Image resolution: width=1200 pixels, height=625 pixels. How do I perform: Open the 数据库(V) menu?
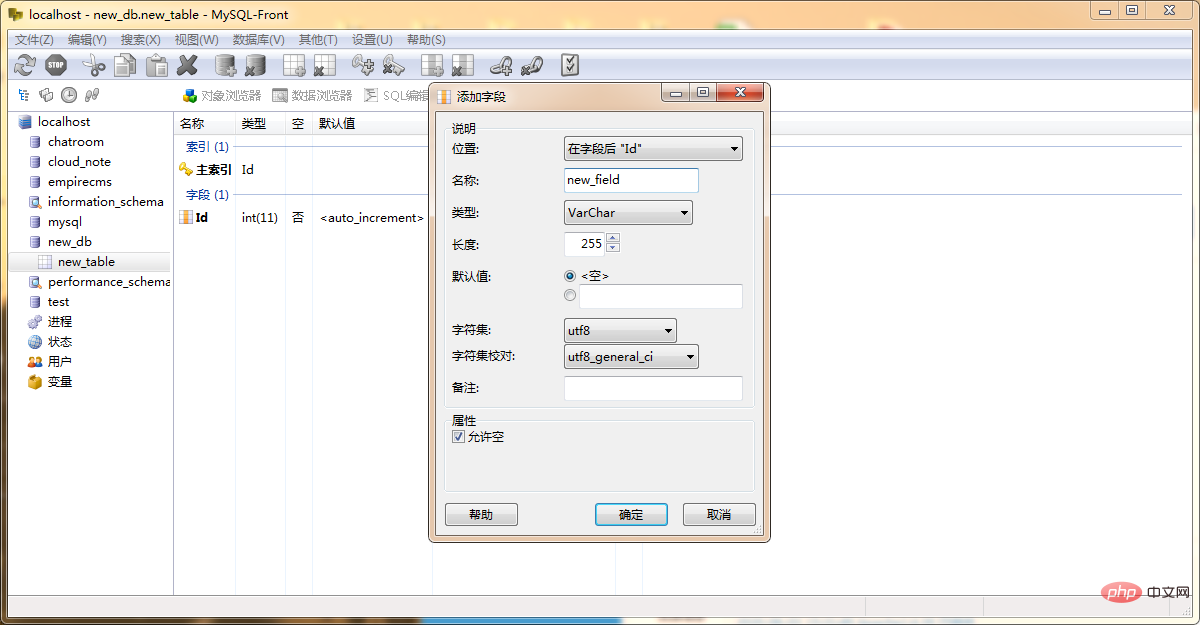point(259,40)
